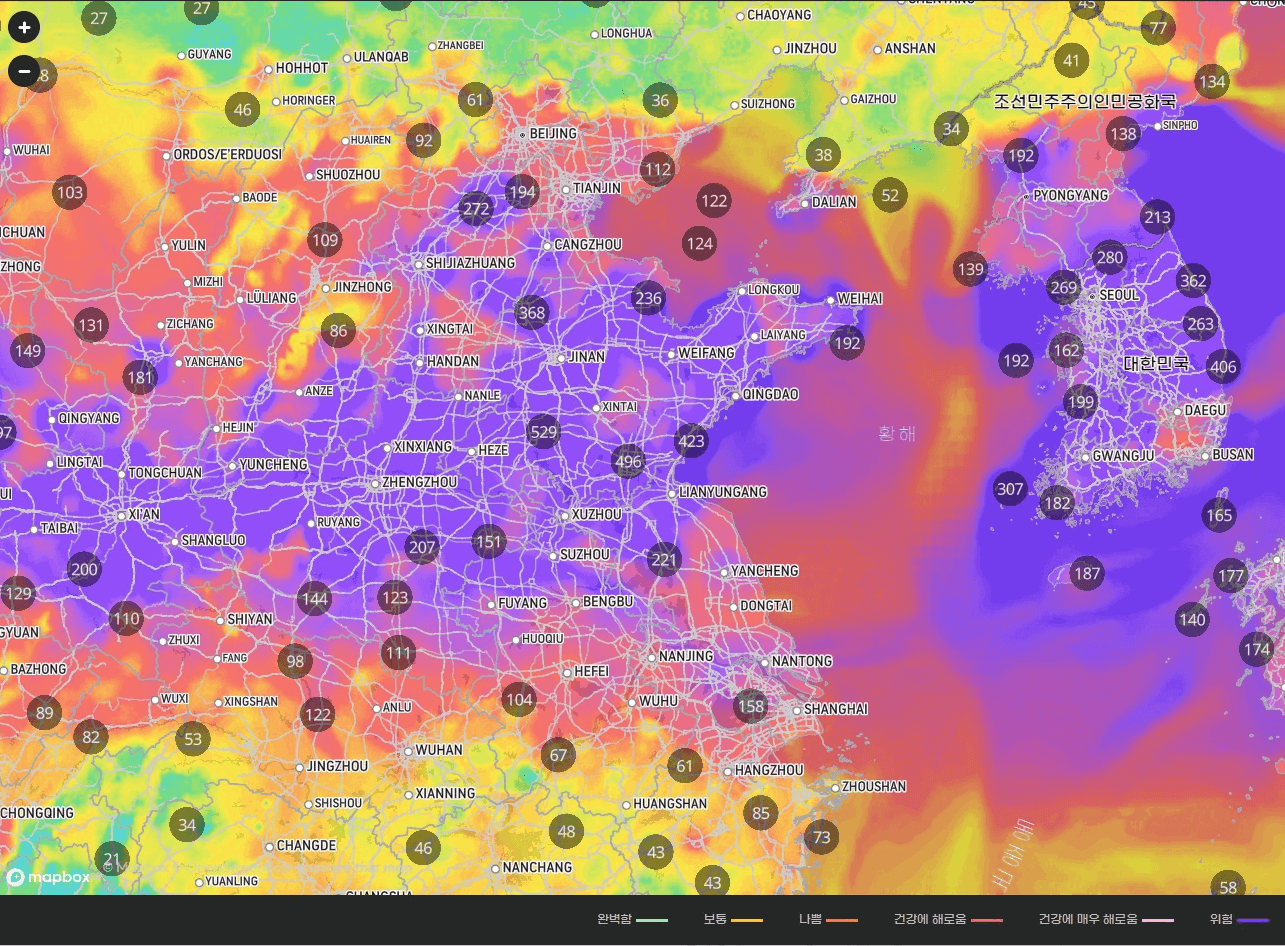This screenshot has height=946, width=1285.
Task: Click the JINAN city label
Action: pyautogui.click(x=587, y=357)
